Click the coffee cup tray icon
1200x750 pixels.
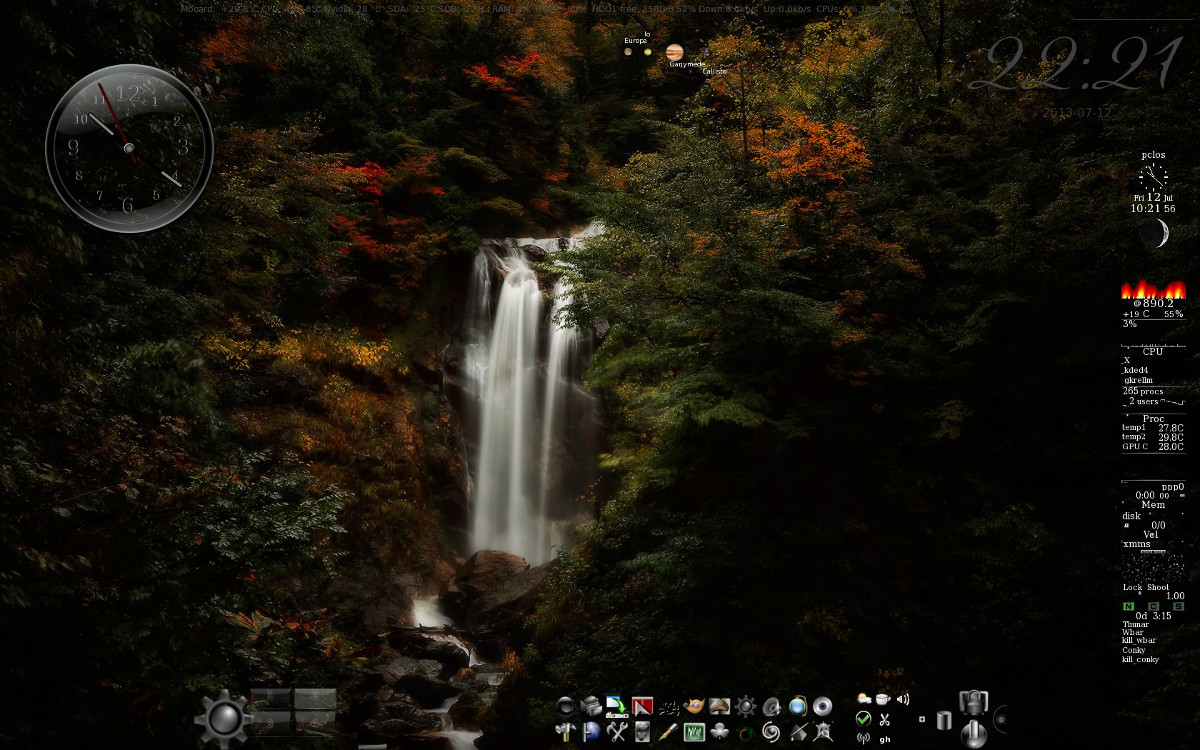[x=883, y=698]
